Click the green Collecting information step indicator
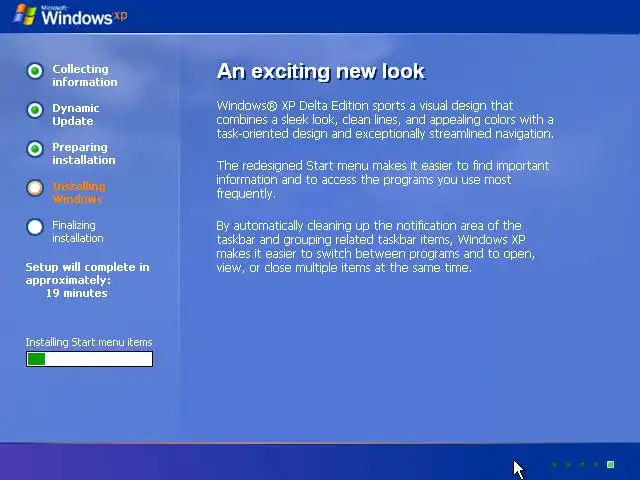This screenshot has height=480, width=640. coord(35,71)
